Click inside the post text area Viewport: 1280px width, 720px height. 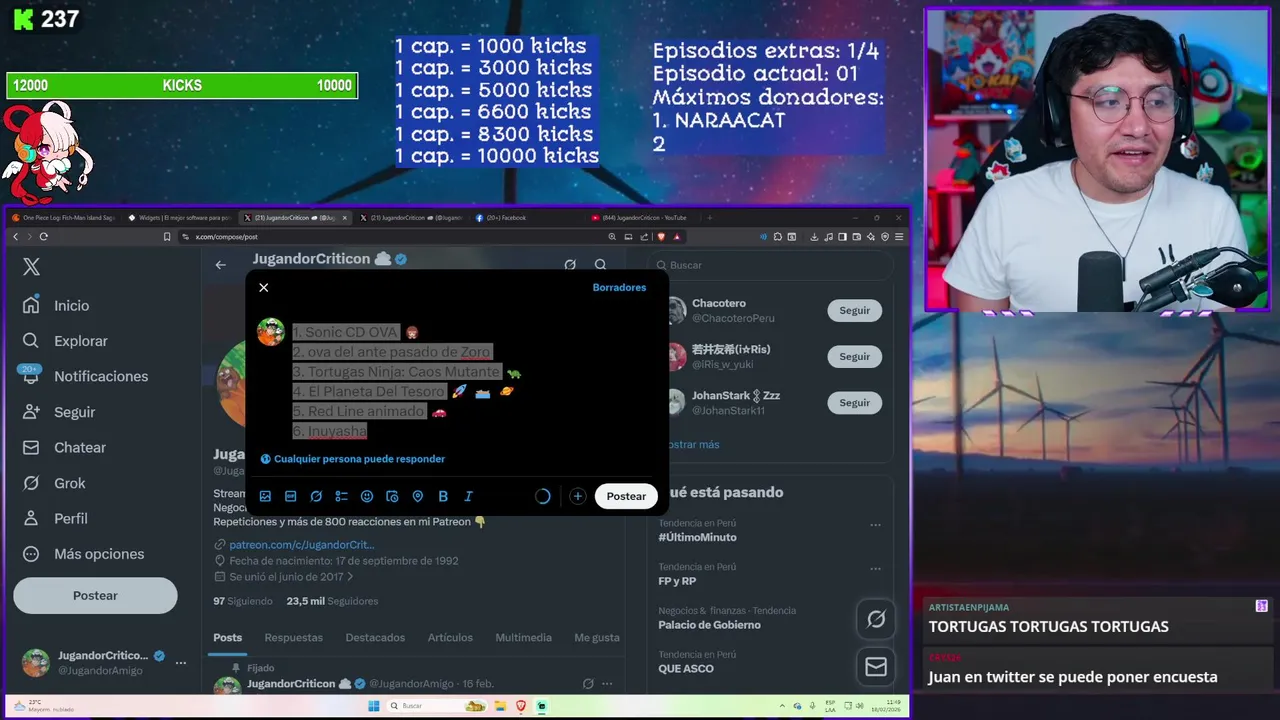pos(470,381)
